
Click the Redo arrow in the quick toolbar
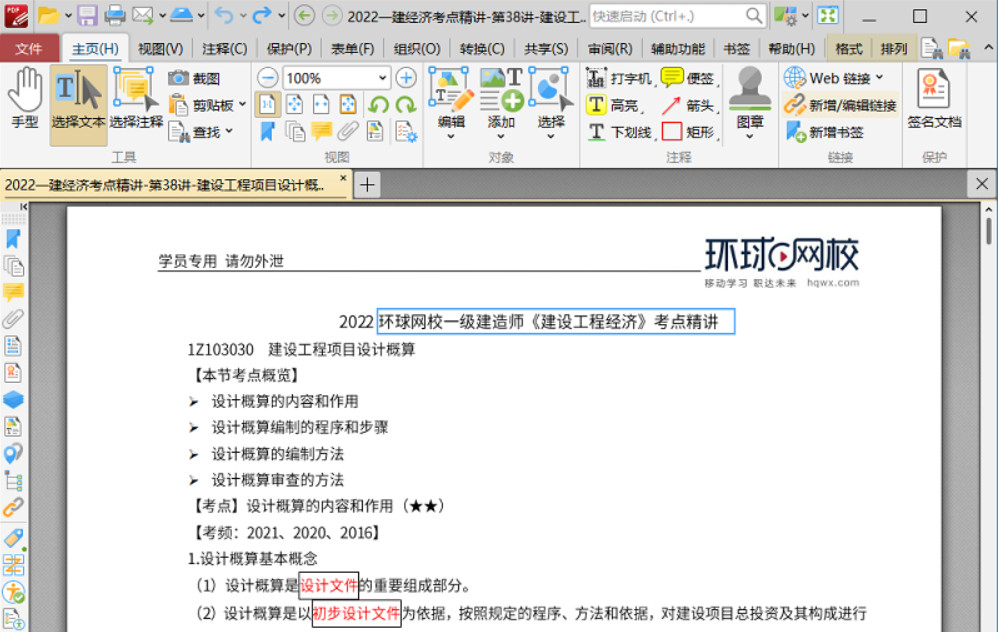point(261,15)
